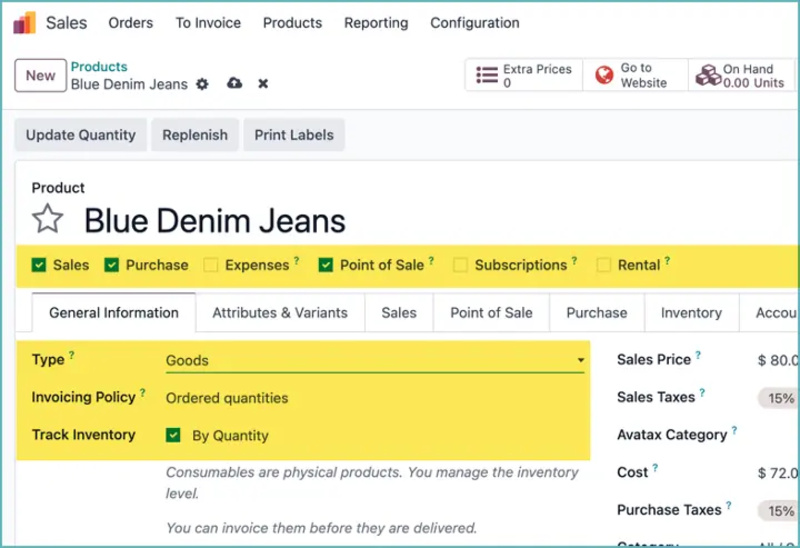
Task: Enable the Expenses checkbox
Action: point(211,265)
